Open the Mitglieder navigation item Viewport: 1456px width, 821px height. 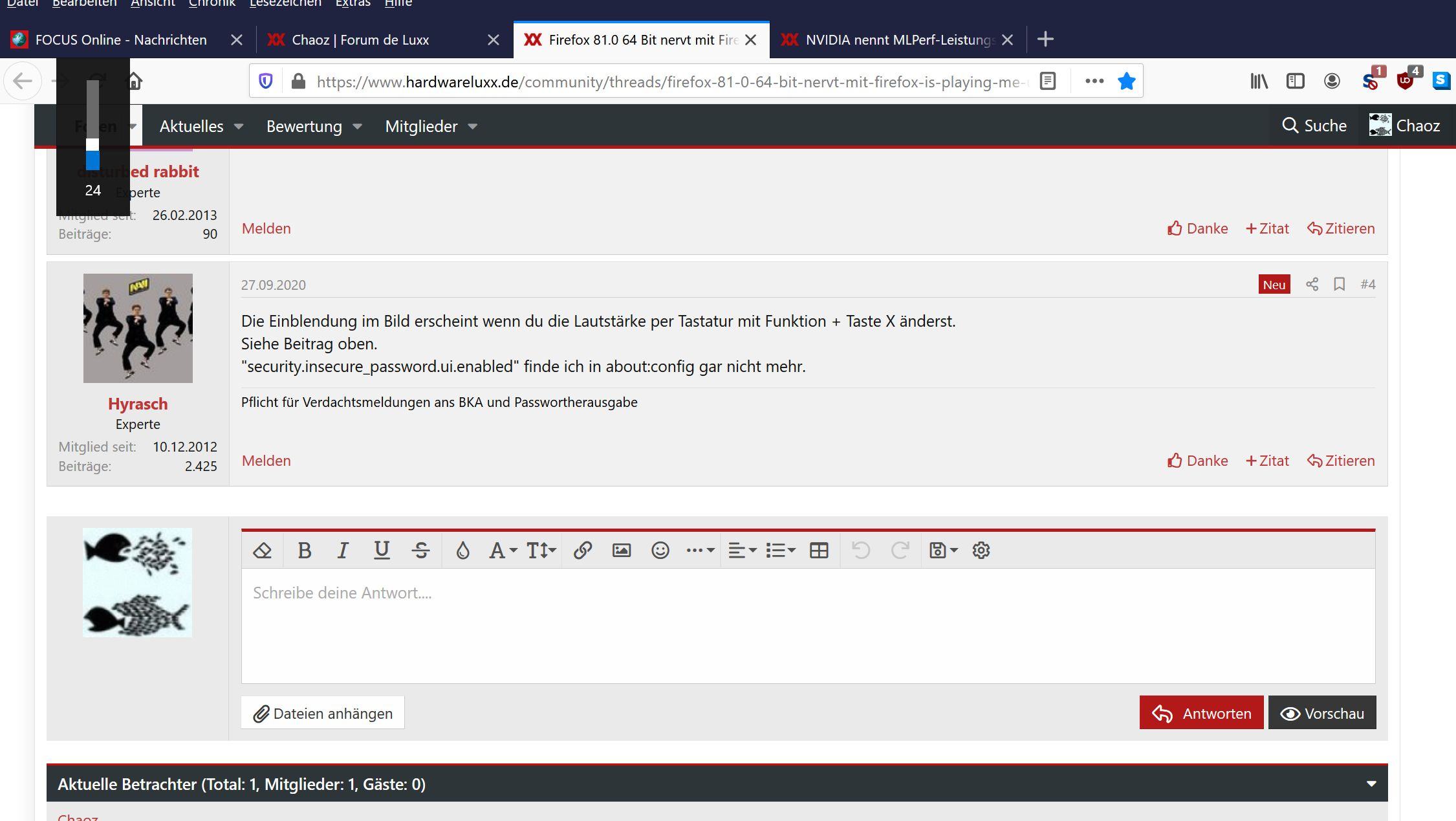click(421, 126)
